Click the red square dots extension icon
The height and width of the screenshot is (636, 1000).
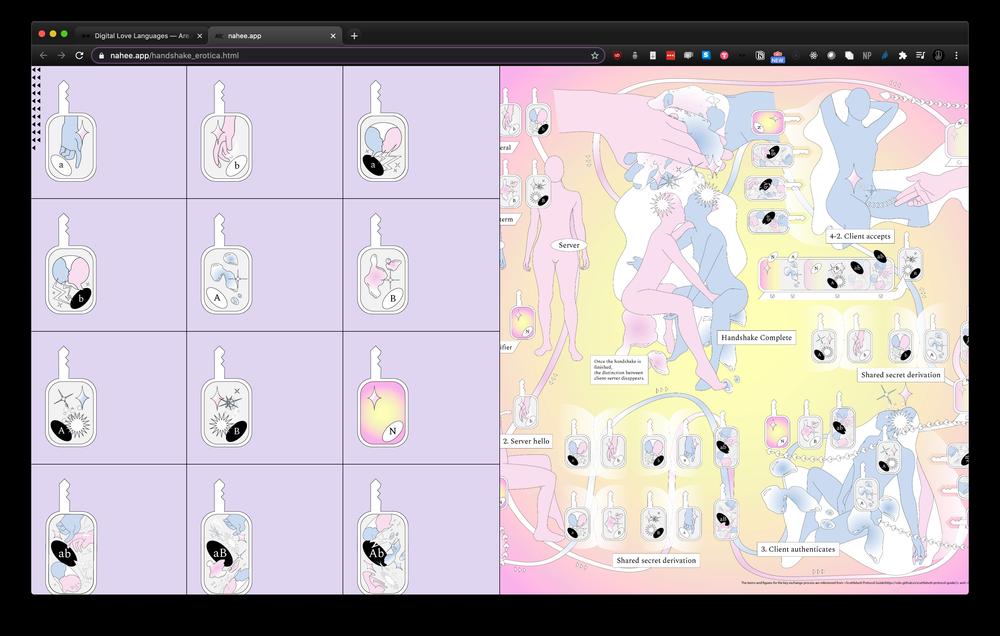(670, 55)
